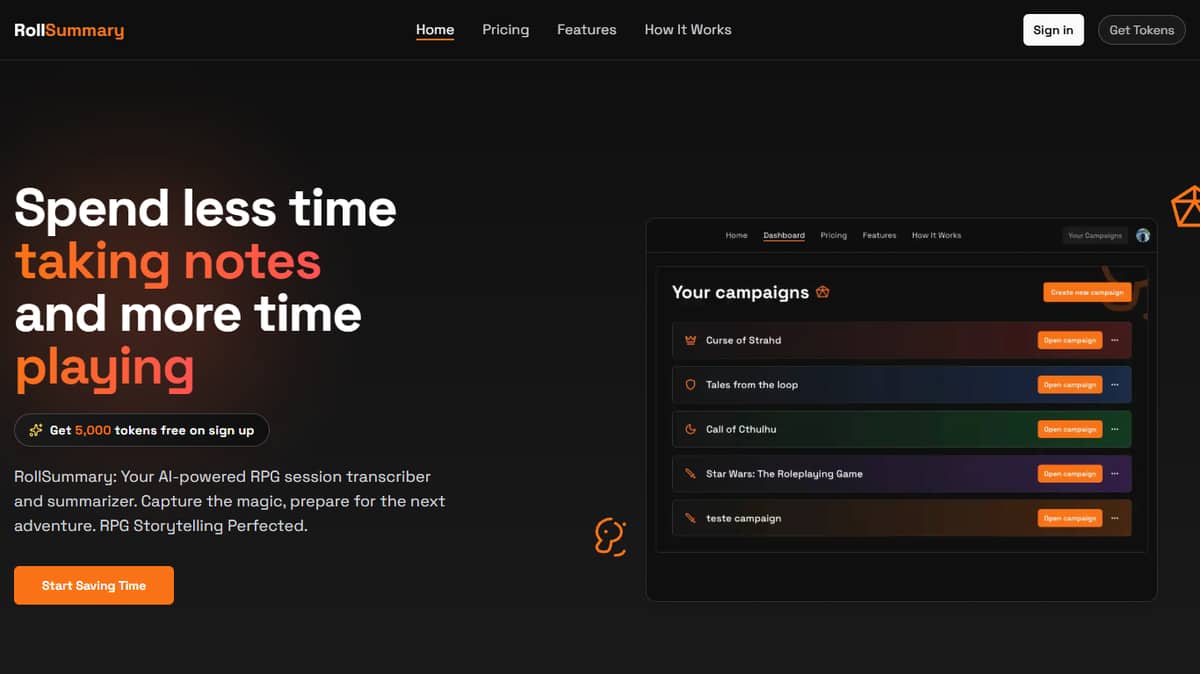This screenshot has width=1200, height=674.
Task: Select Pricing in the dashboard preview navigation
Action: (x=833, y=236)
